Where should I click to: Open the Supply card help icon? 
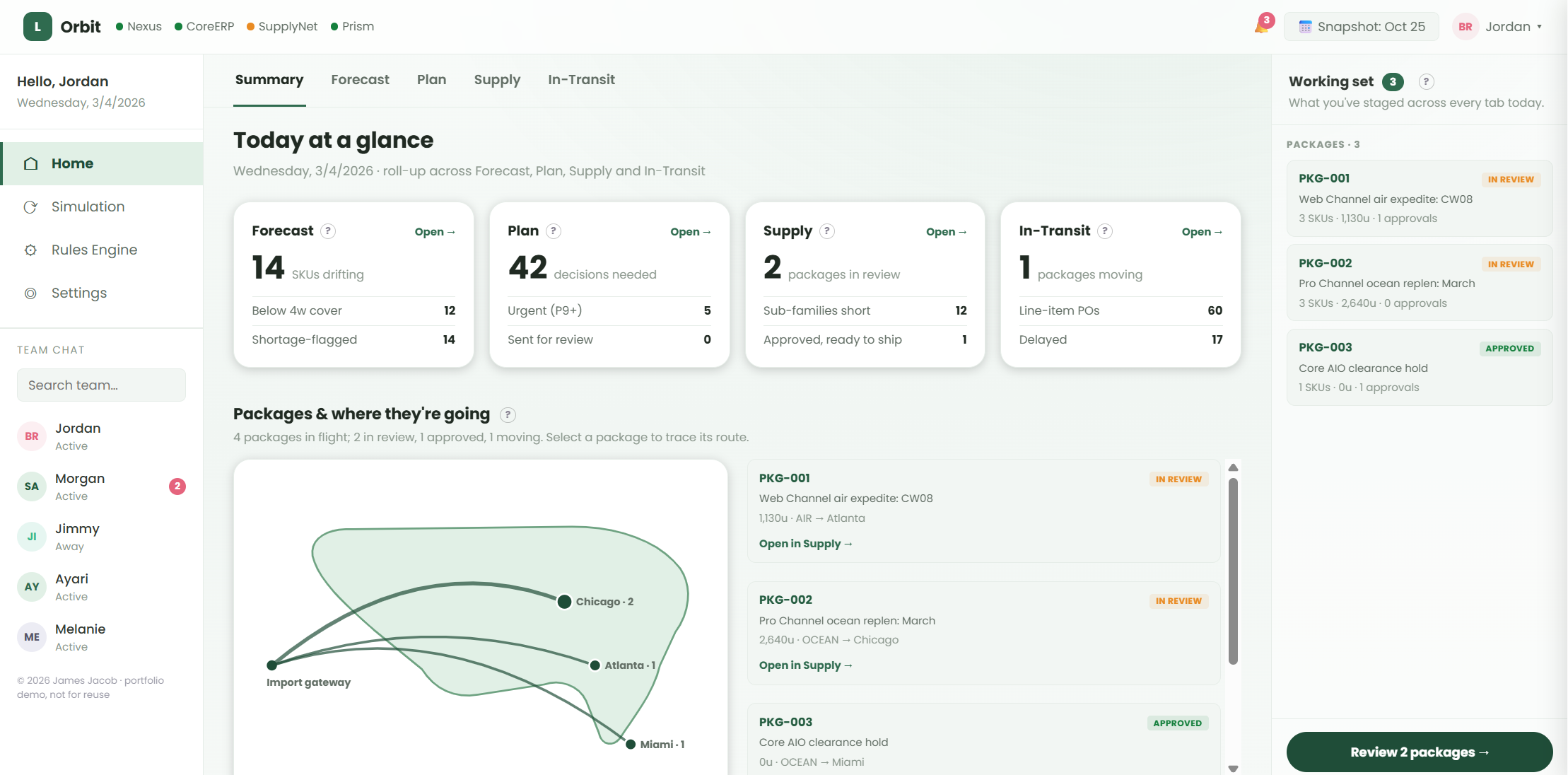coord(827,231)
